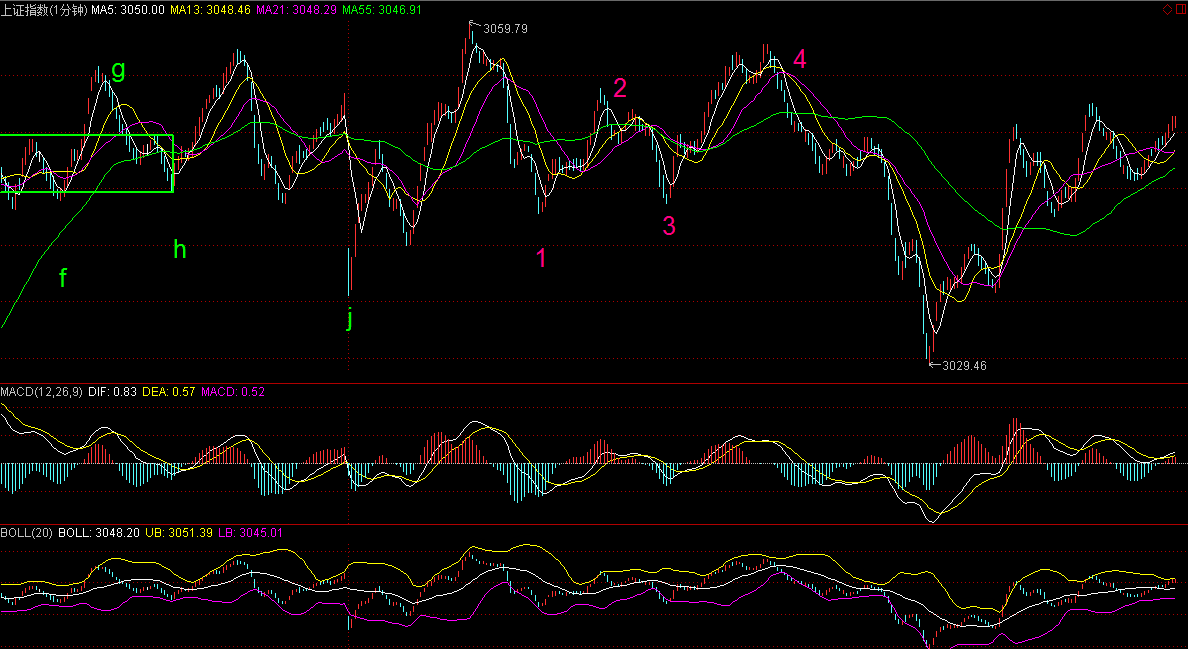Click the 3059.79 high price marker
Viewport: 1188px width, 649px height.
505,29
